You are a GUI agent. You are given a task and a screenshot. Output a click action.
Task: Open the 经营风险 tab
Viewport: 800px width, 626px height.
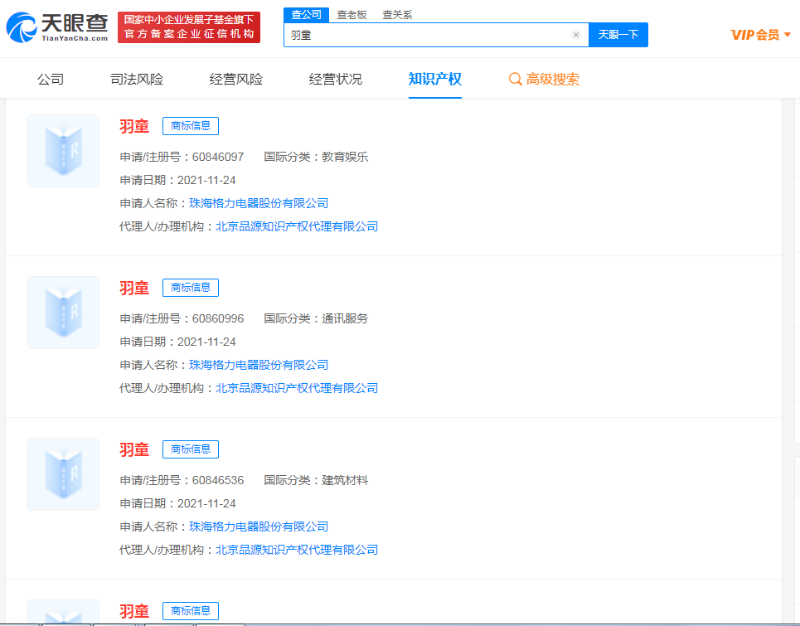click(x=236, y=79)
